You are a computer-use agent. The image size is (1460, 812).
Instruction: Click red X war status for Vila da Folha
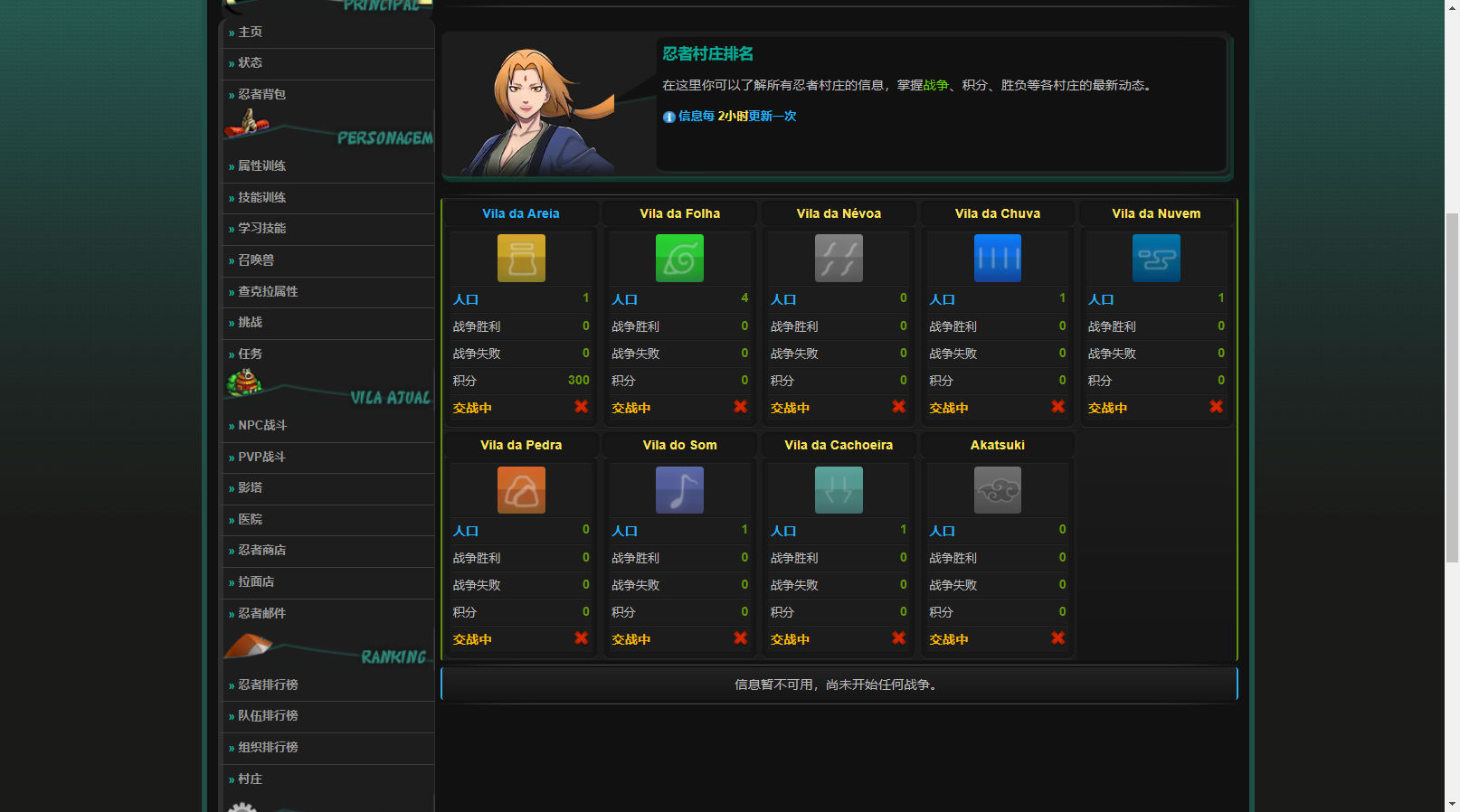tap(740, 407)
